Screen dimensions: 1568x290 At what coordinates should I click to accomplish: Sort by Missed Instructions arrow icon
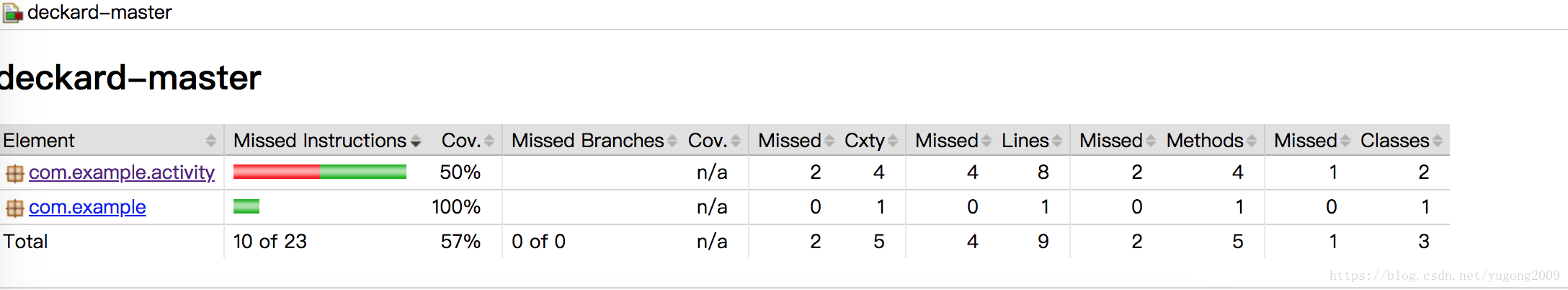coord(416,141)
